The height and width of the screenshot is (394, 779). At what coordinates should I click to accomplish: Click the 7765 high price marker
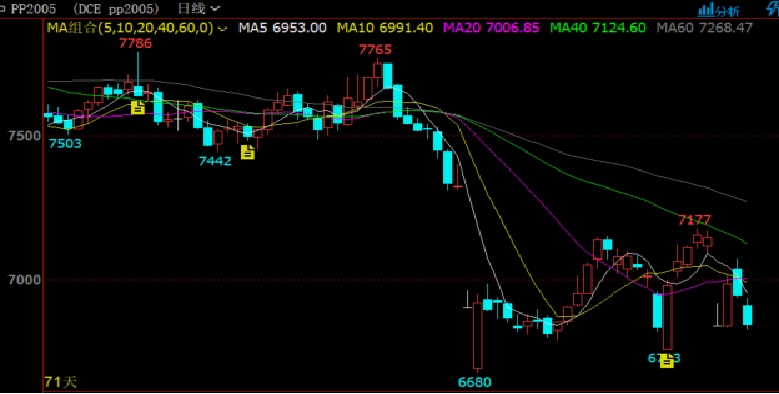tap(375, 49)
